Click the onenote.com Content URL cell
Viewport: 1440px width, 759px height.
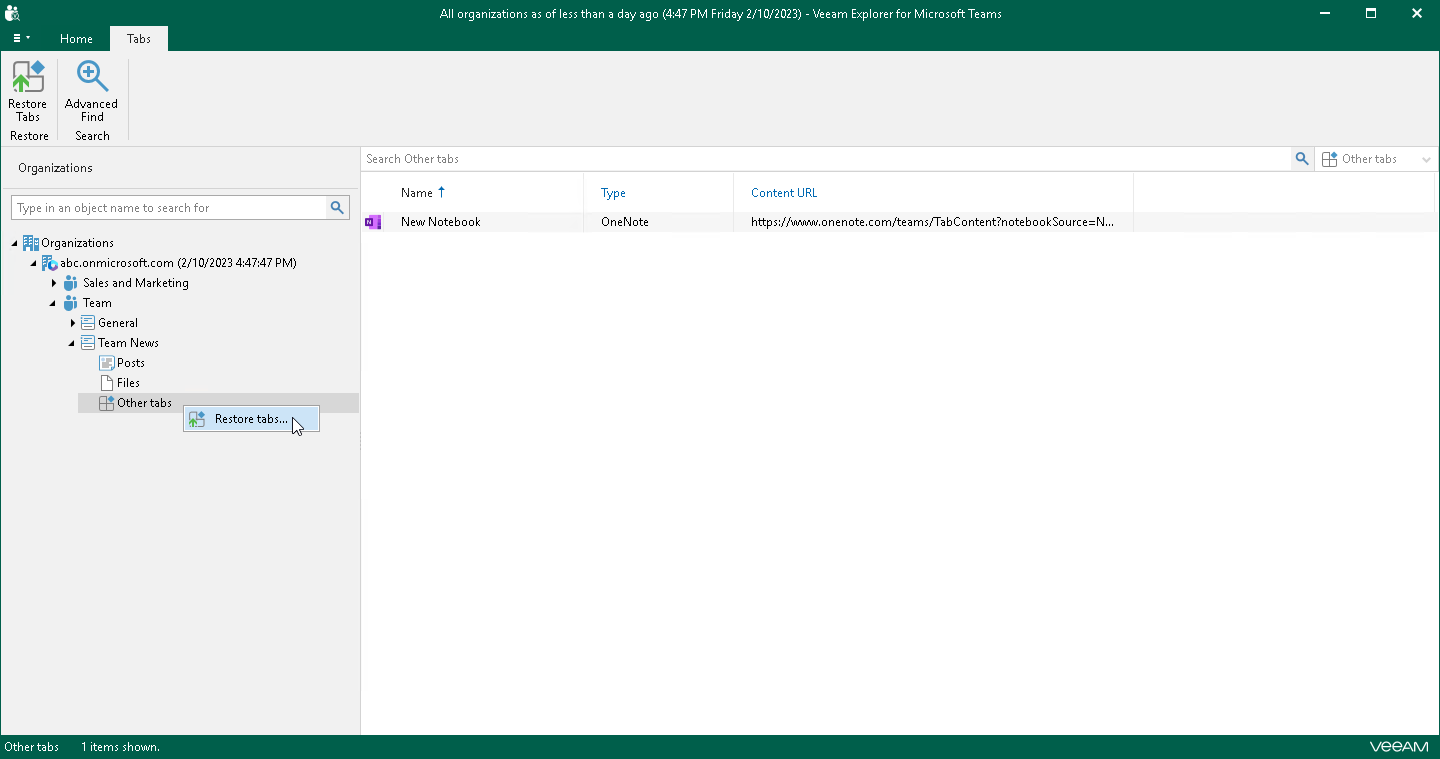(933, 222)
